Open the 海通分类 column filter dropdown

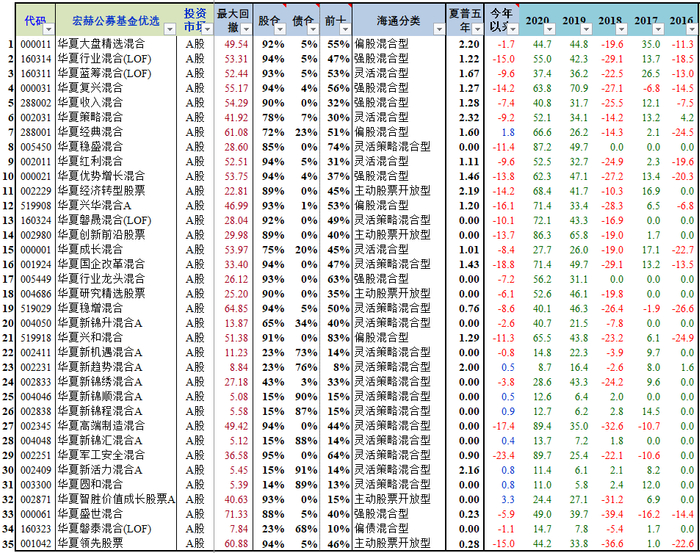pos(439,29)
